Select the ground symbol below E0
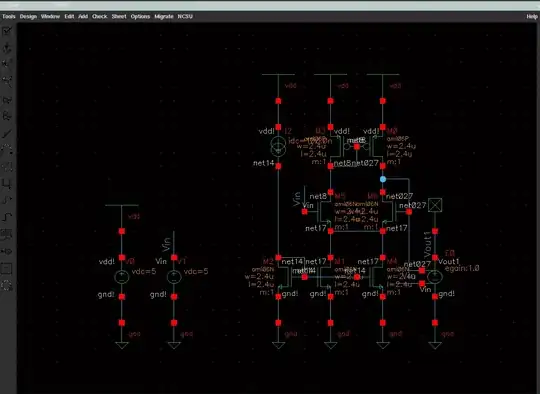The image size is (540, 394). (435, 345)
